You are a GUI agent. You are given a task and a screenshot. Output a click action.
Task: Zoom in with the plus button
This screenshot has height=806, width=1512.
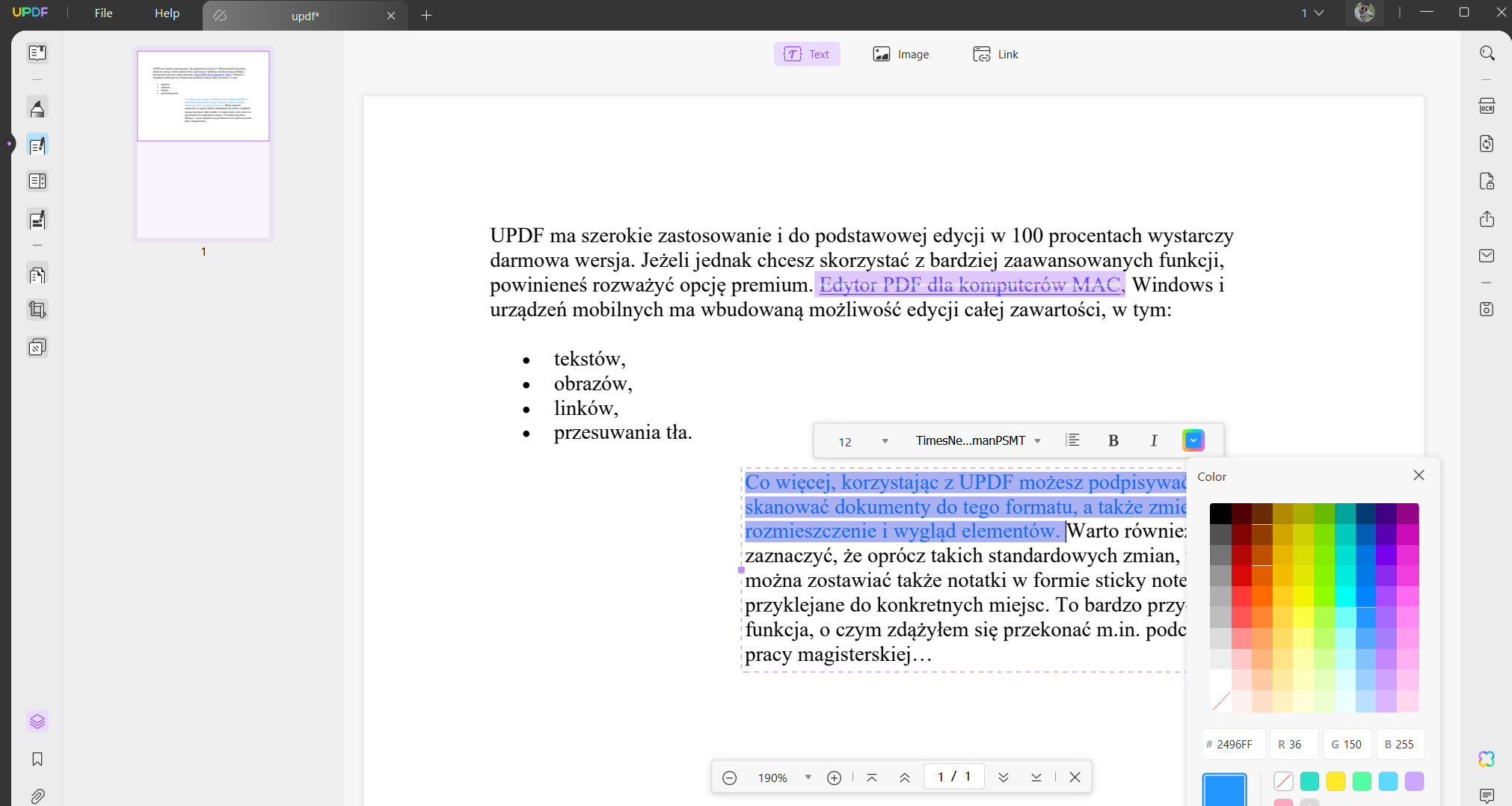[835, 778]
